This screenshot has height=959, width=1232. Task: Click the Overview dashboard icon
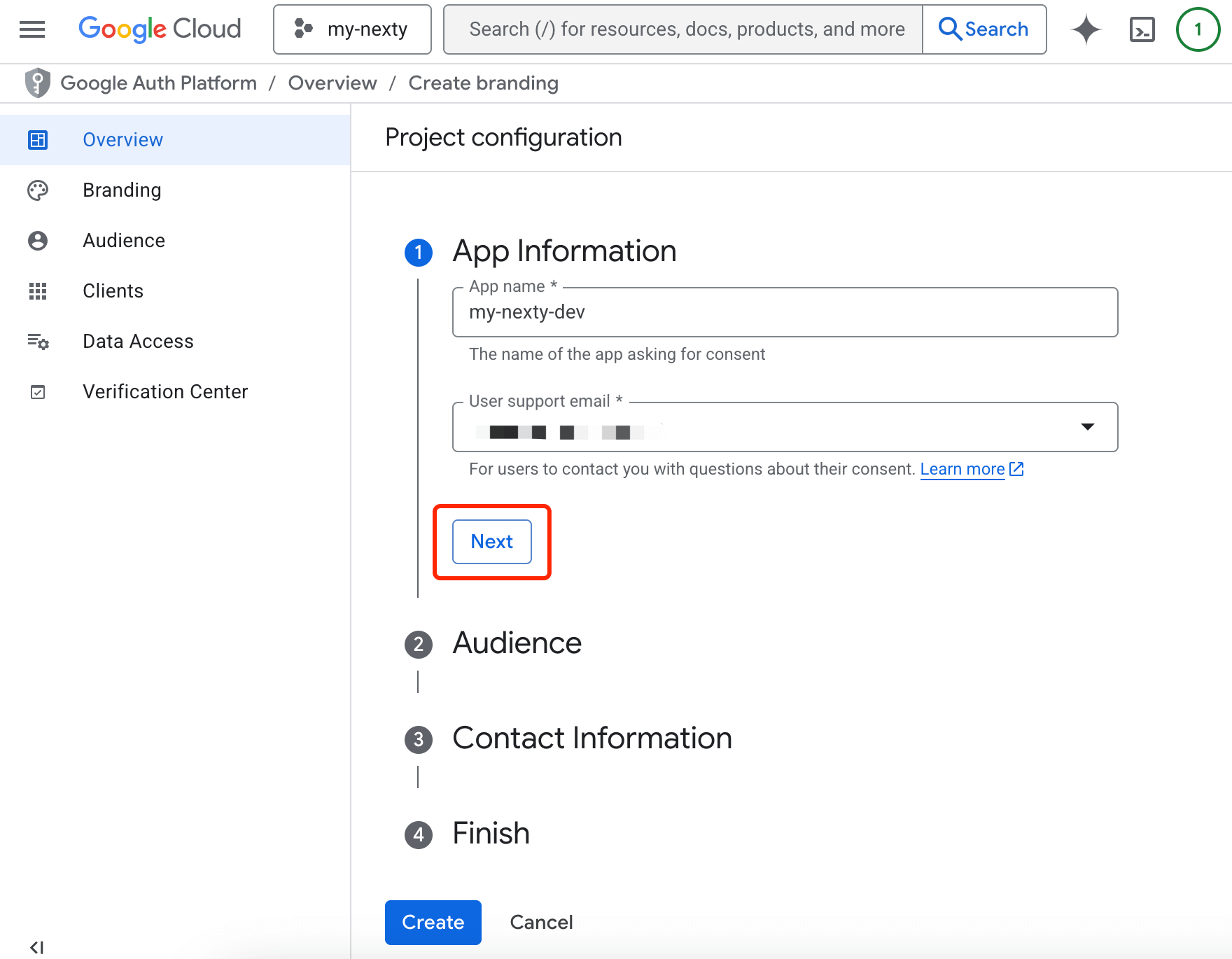(x=38, y=140)
